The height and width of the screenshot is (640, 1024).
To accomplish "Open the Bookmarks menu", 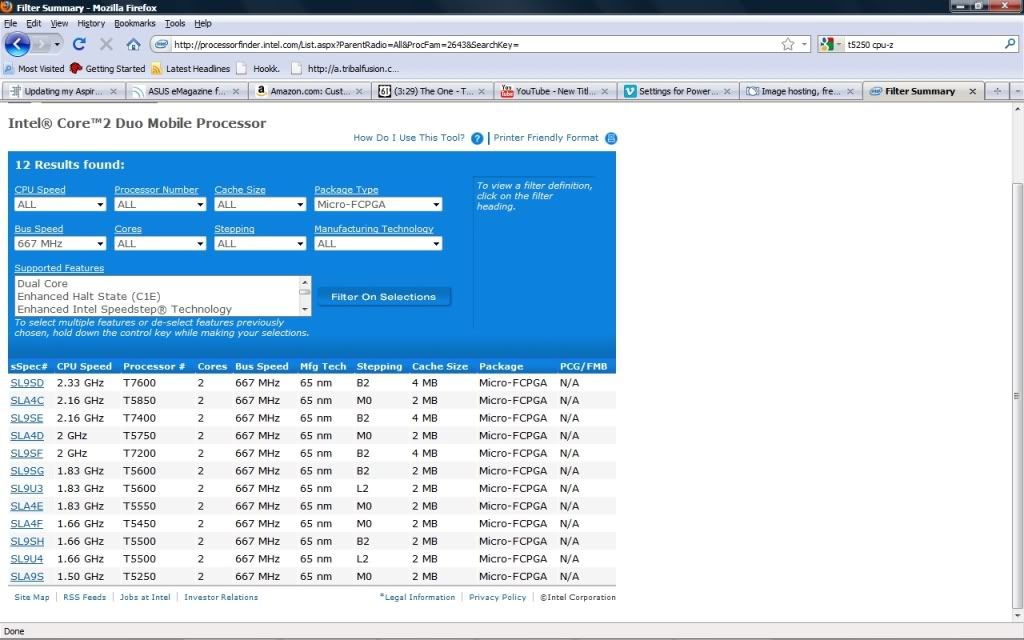I will pyautogui.click(x=135, y=24).
